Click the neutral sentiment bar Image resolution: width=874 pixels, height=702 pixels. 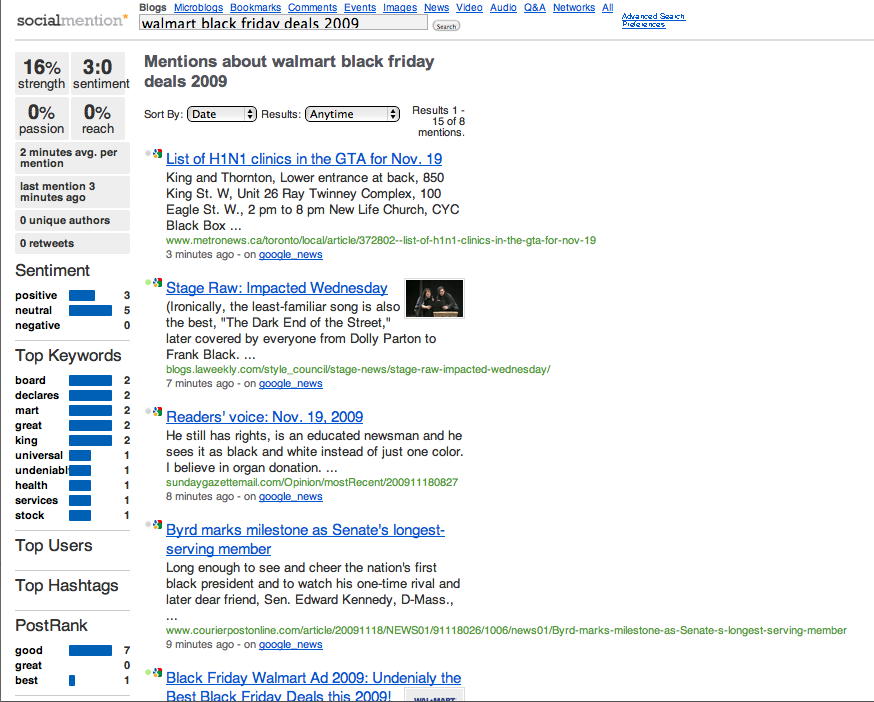[90, 311]
